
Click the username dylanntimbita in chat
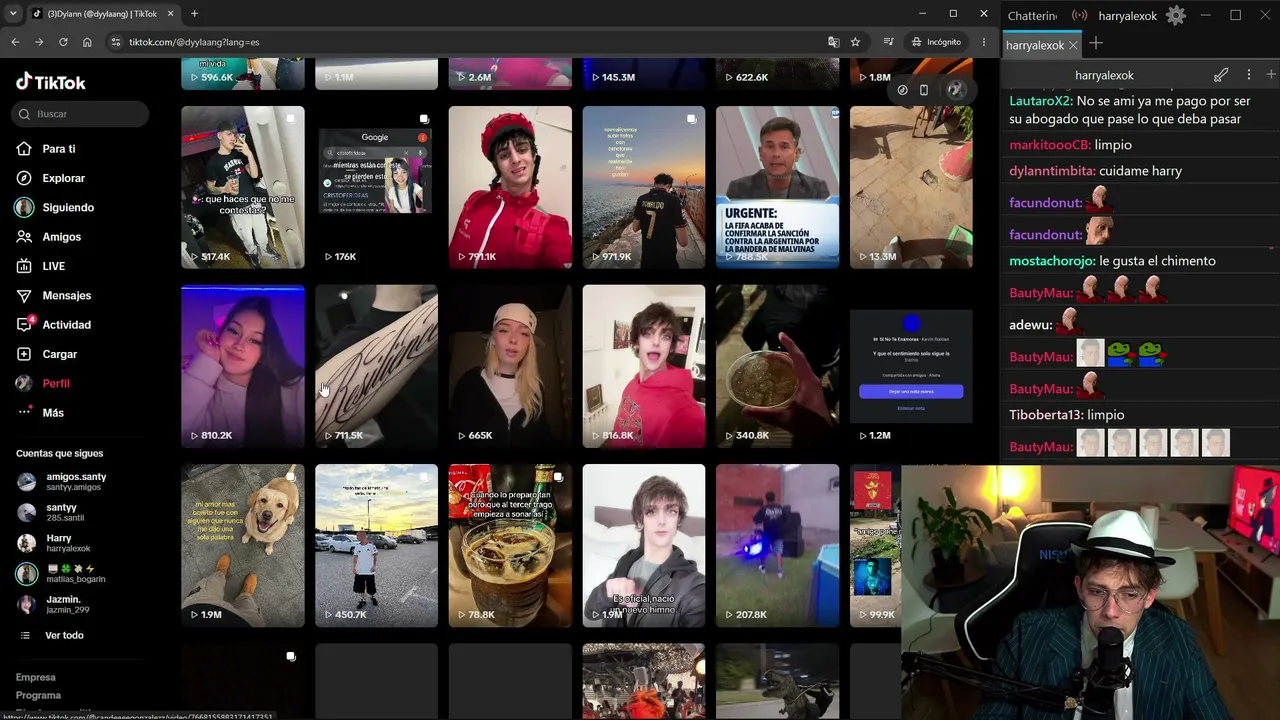pyautogui.click(x=1052, y=171)
